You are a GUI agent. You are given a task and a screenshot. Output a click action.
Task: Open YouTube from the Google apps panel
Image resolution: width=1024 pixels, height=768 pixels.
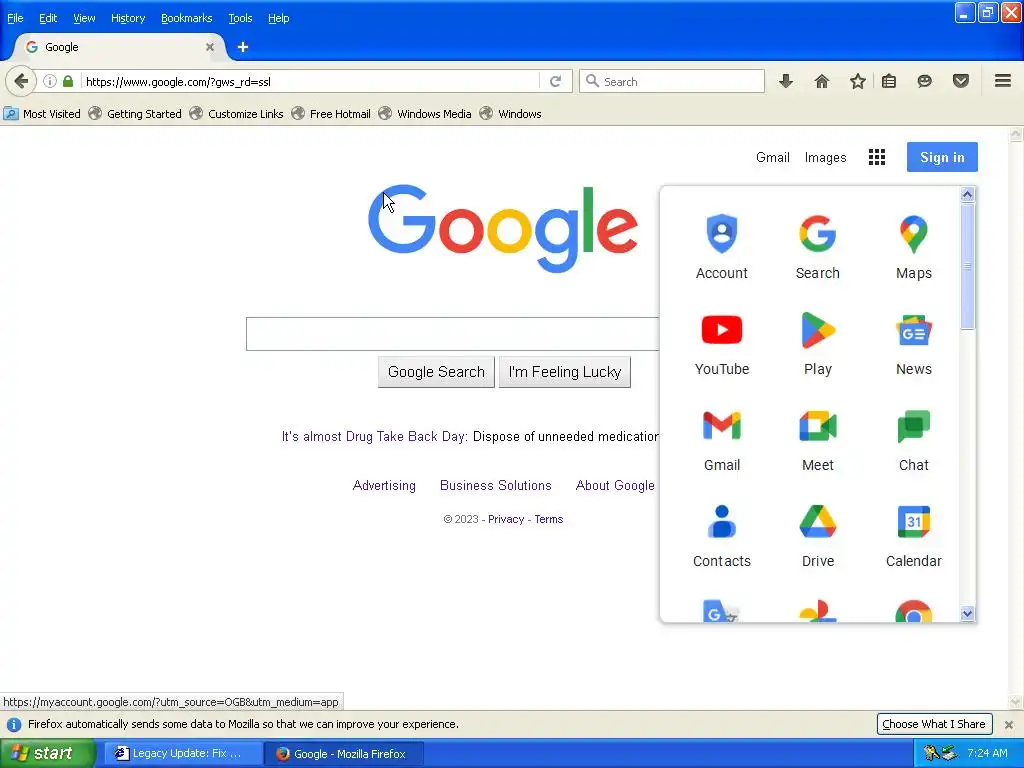(722, 344)
